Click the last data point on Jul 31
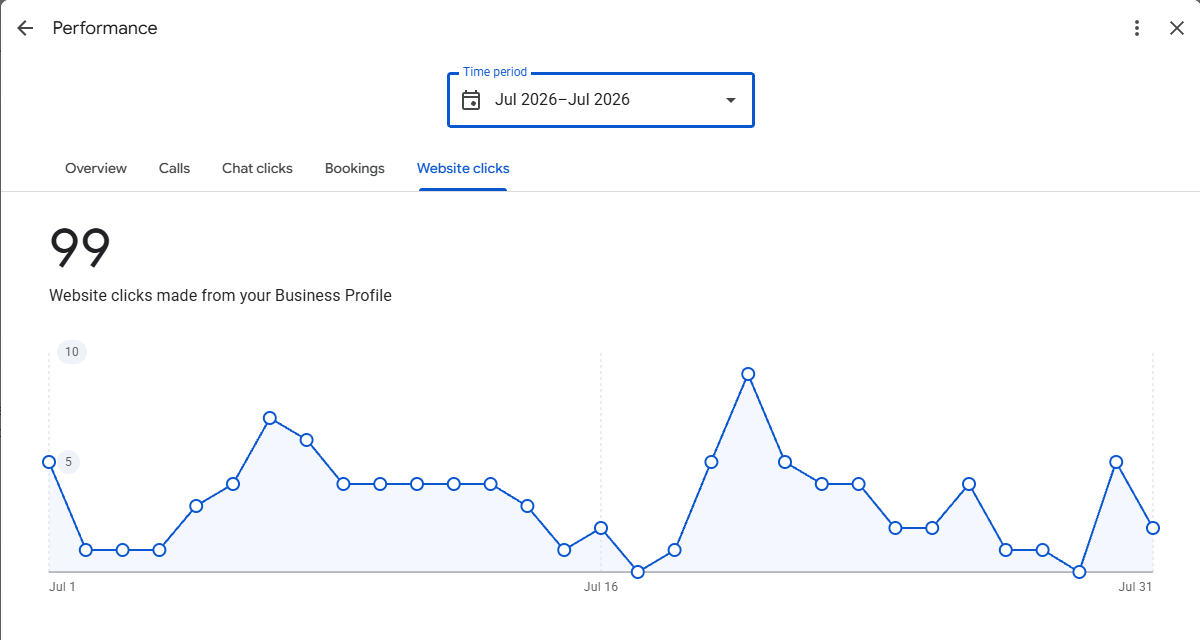Image resolution: width=1200 pixels, height=640 pixels. [x=1153, y=528]
